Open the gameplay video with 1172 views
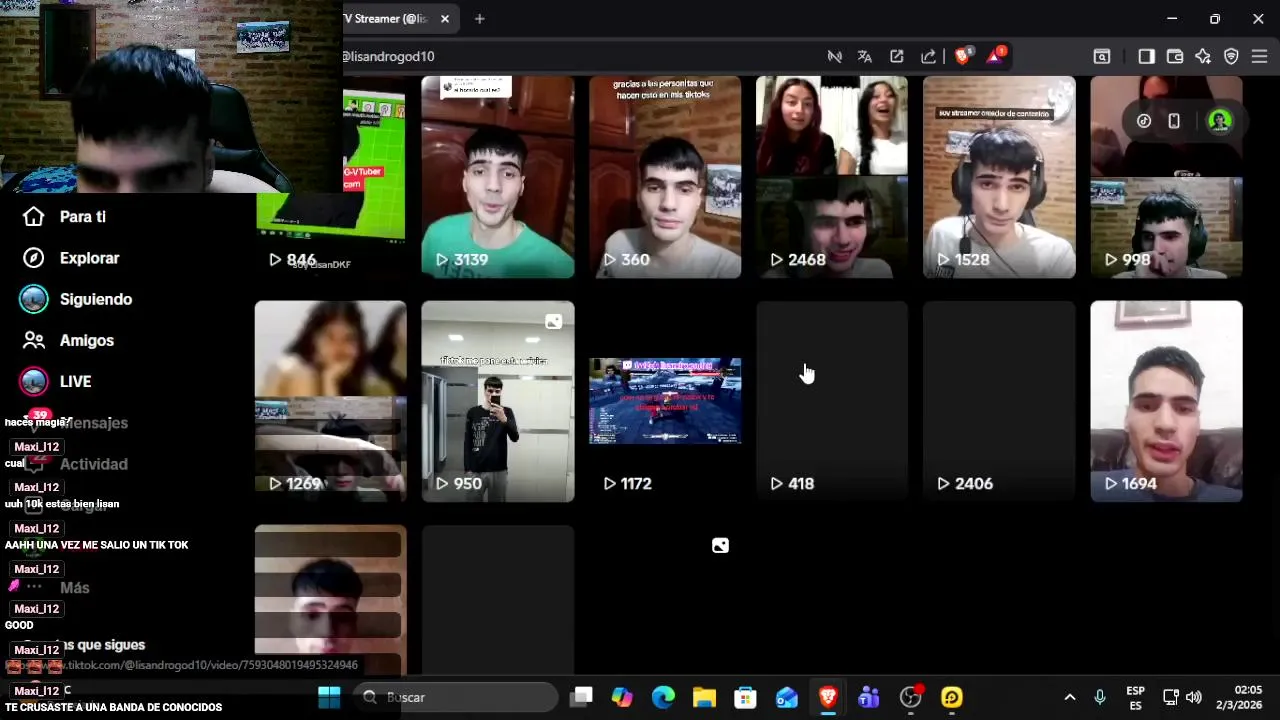The width and height of the screenshot is (1280, 720). tap(665, 401)
